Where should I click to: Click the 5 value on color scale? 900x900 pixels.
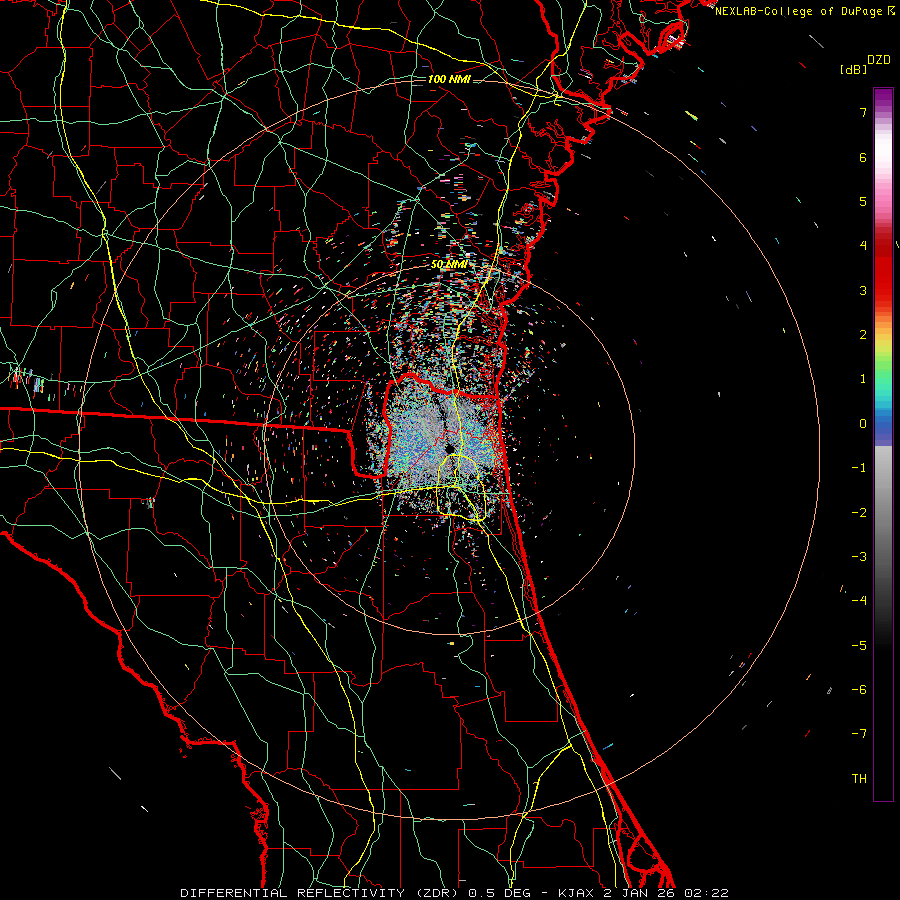[x=863, y=201]
